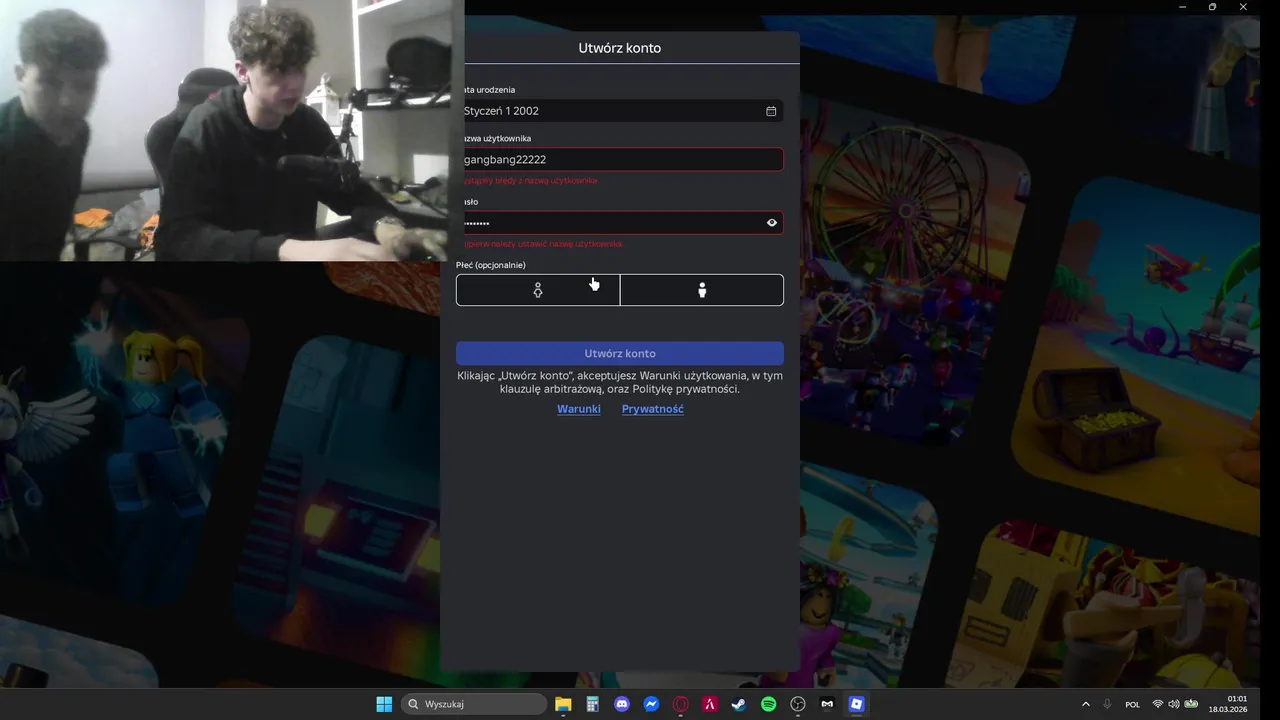Switch the POL input language indicator
This screenshot has width=1280, height=720.
1133,704
